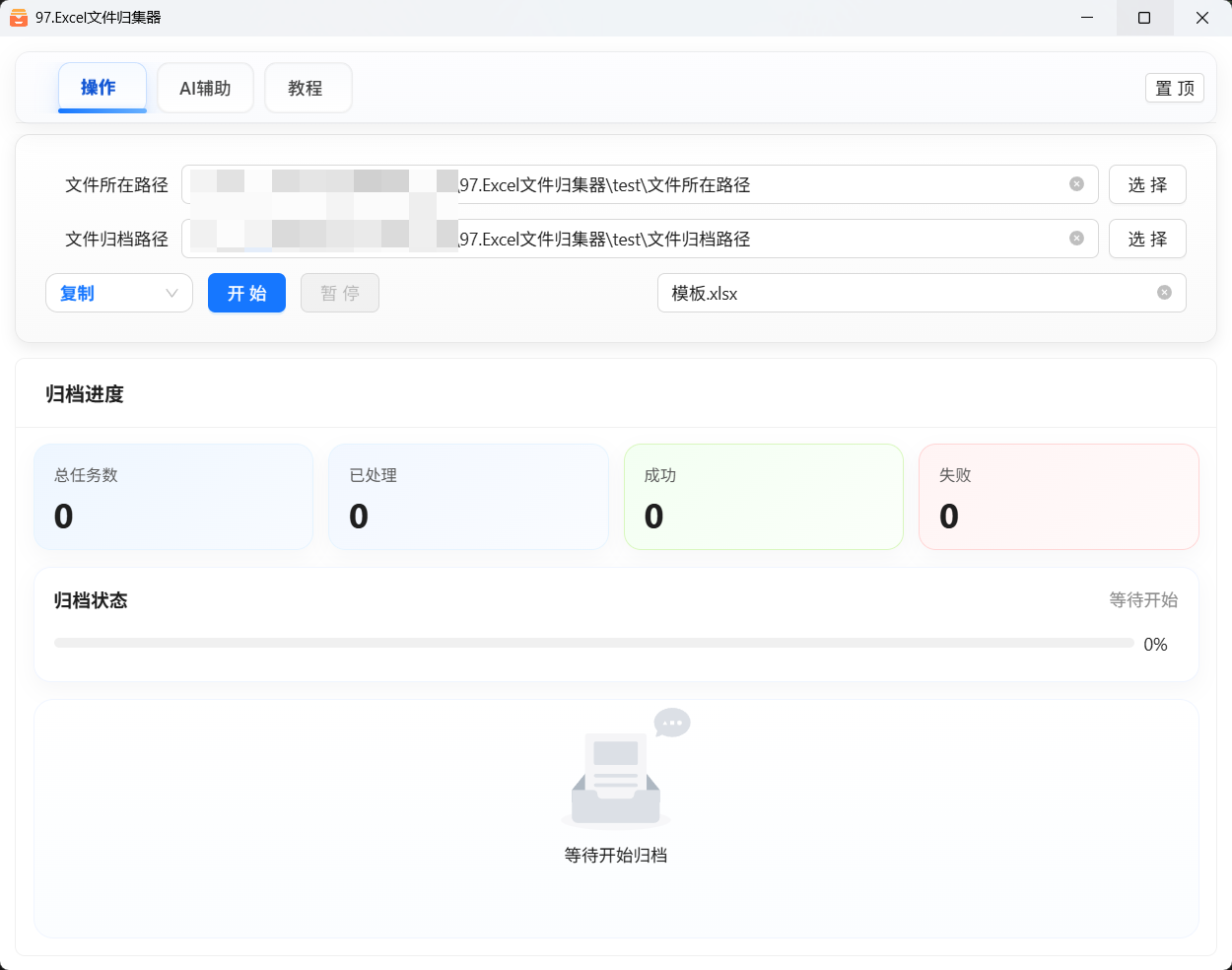Image resolution: width=1232 pixels, height=970 pixels.
Task: Open the 复制 mode dropdown
Action: tap(118, 293)
